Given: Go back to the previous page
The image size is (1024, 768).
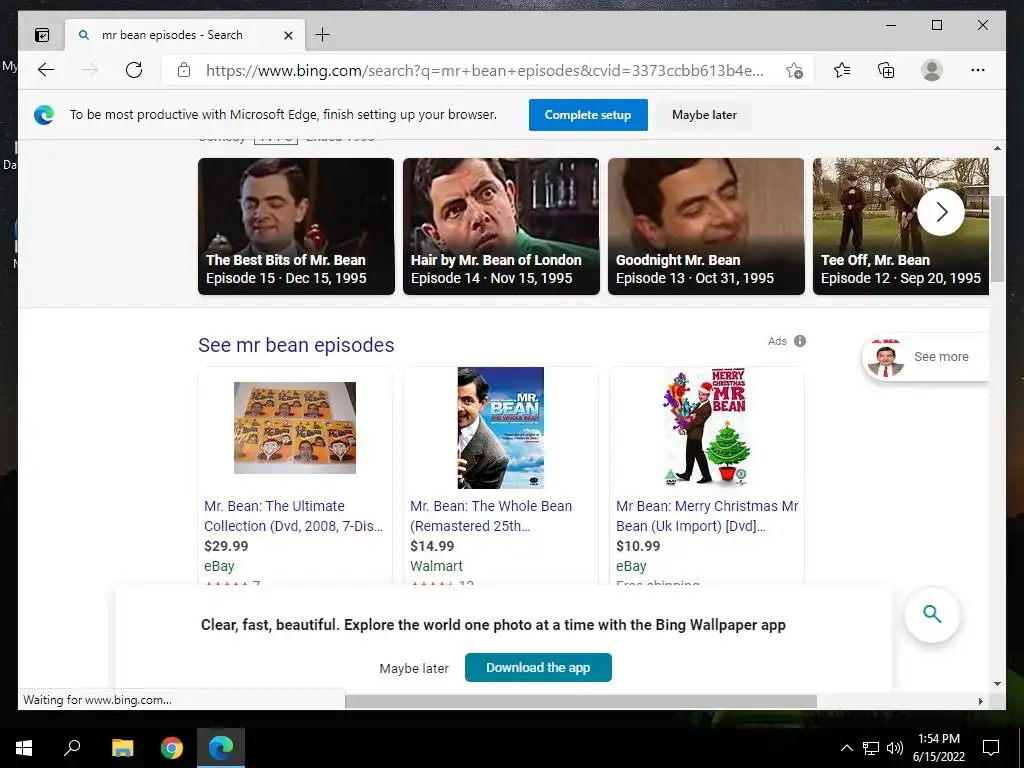Looking at the screenshot, I should click(x=46, y=70).
